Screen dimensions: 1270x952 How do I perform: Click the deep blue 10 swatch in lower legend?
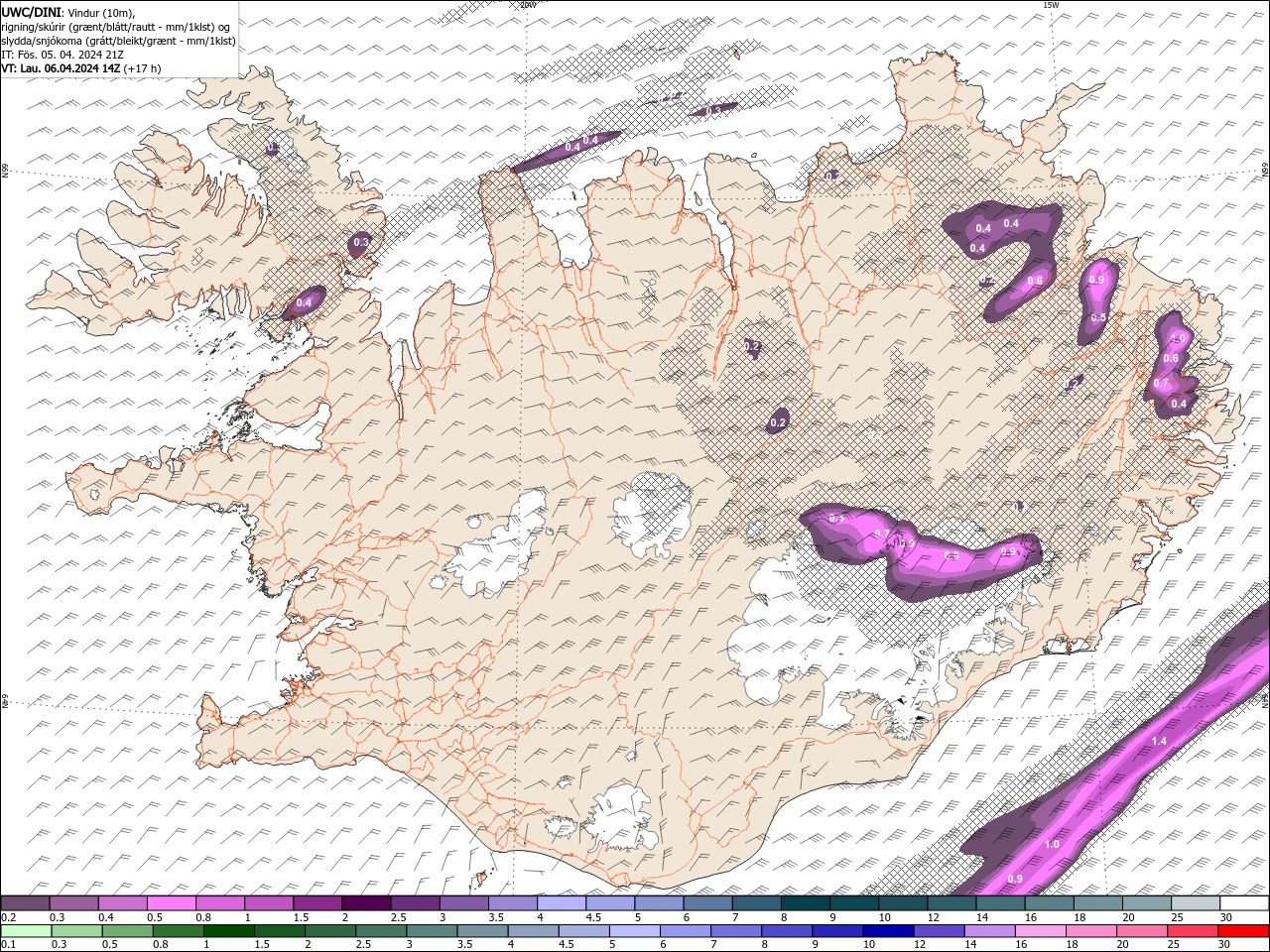(x=888, y=931)
